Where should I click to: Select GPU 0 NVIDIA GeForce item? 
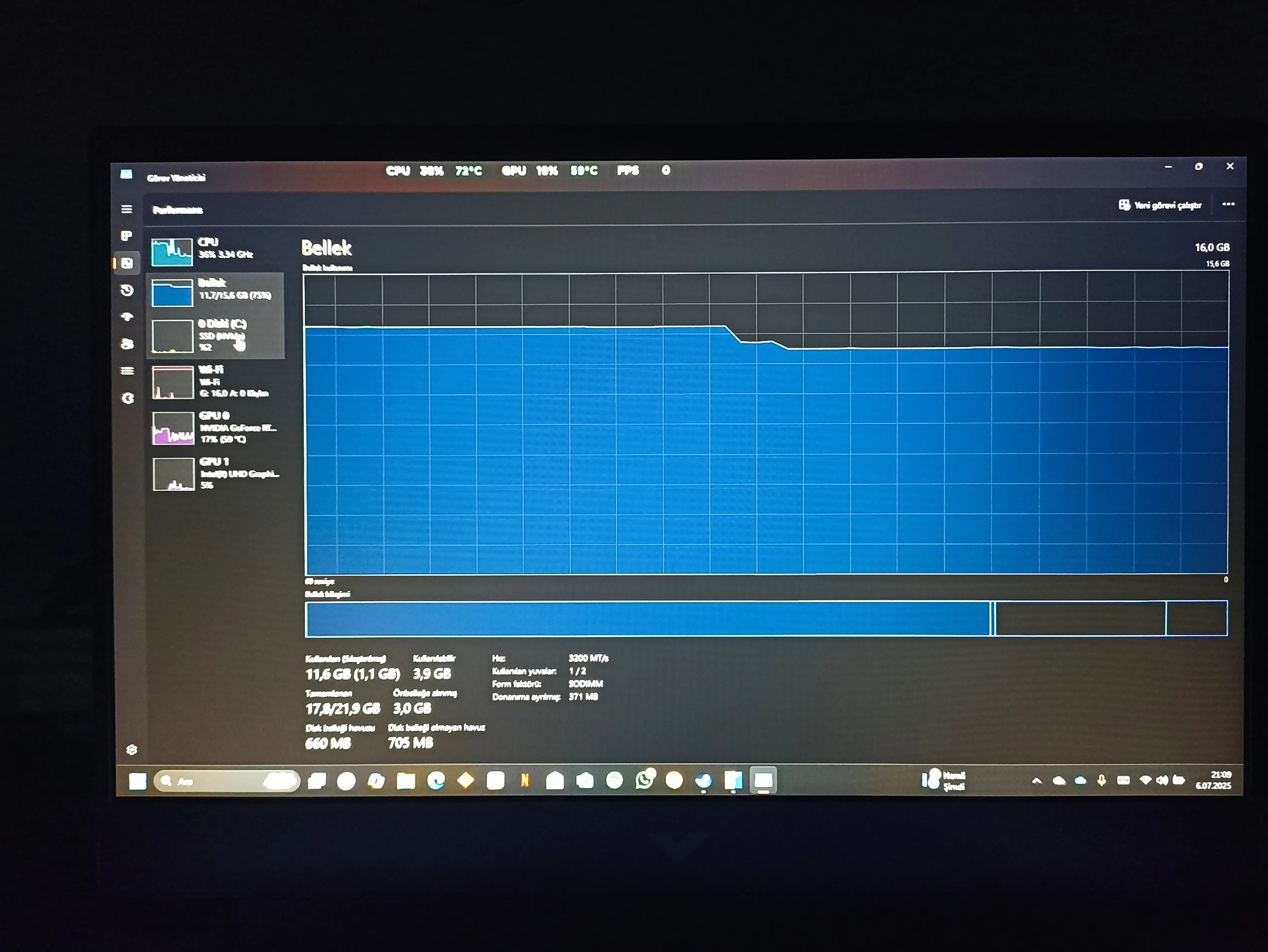215,427
